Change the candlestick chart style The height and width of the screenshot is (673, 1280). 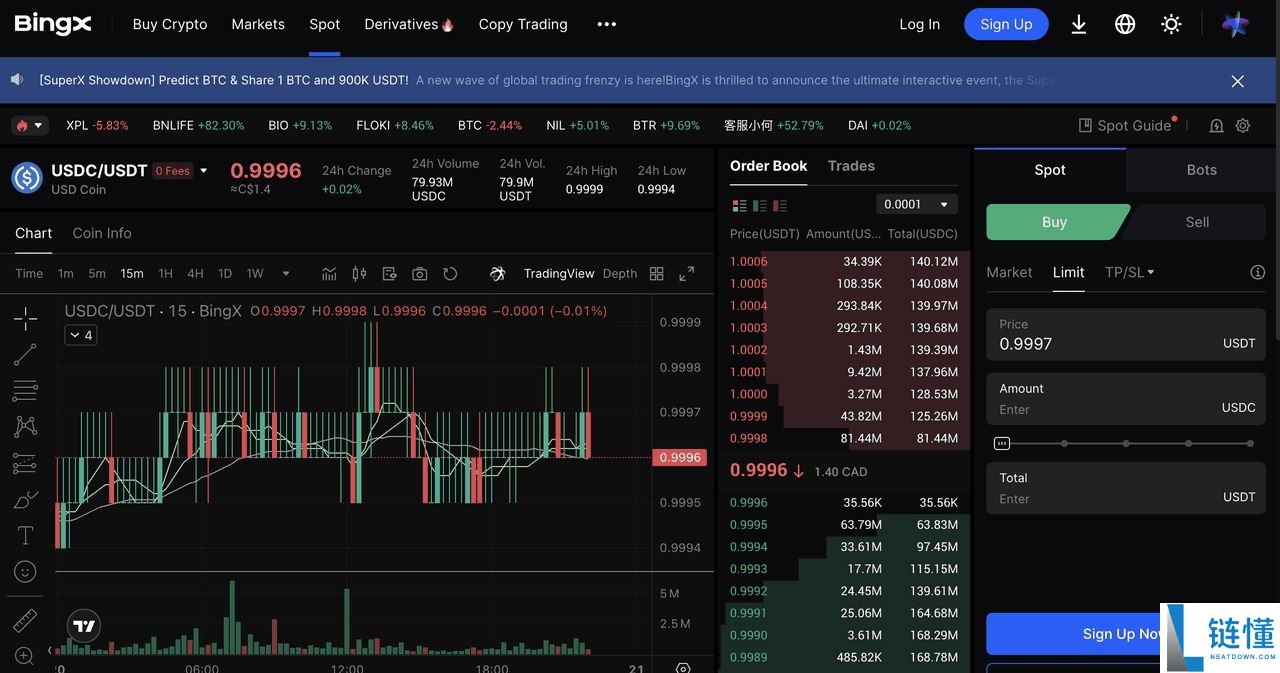(x=360, y=274)
